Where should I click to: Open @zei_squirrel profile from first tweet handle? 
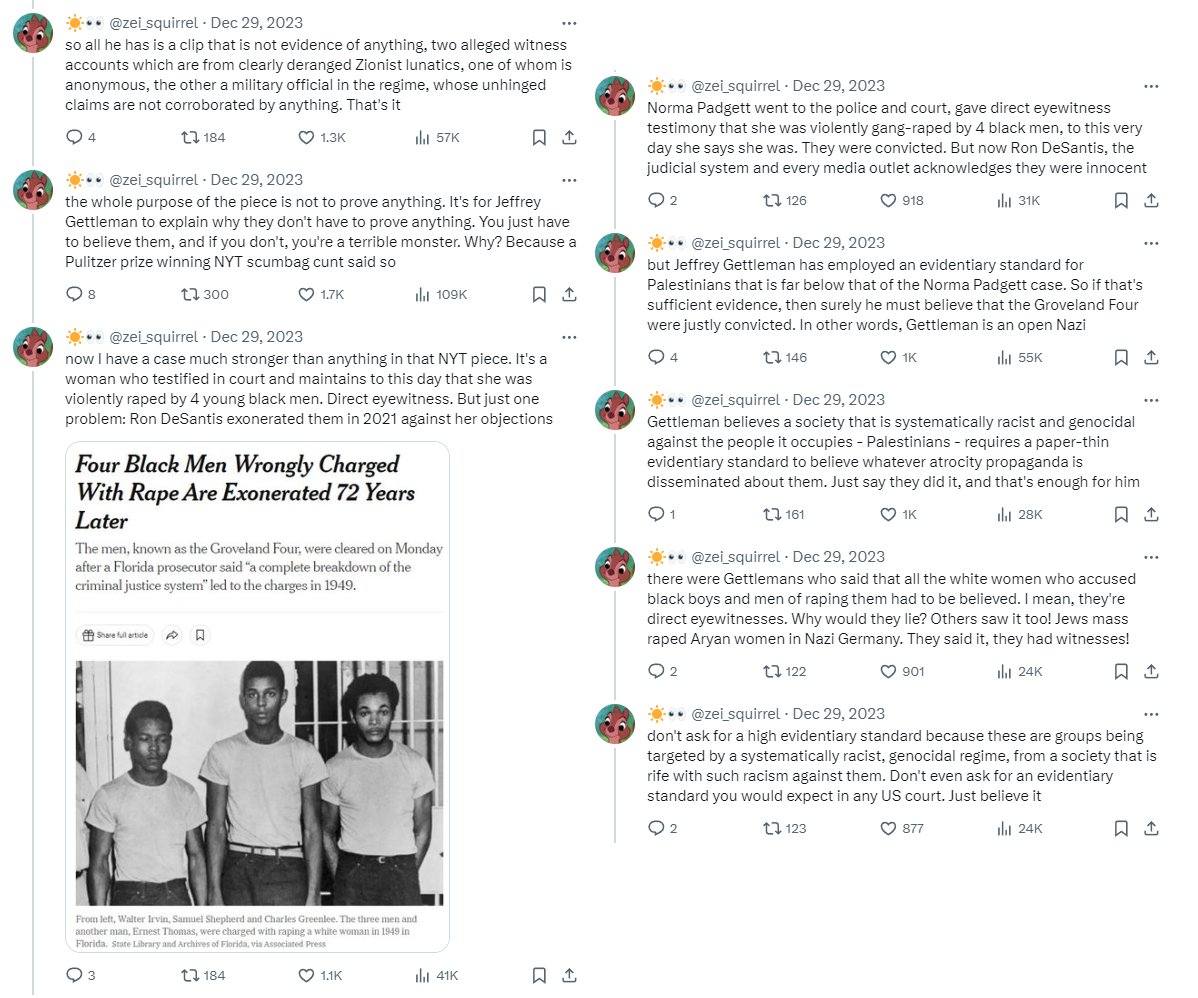pyautogui.click(x=154, y=23)
